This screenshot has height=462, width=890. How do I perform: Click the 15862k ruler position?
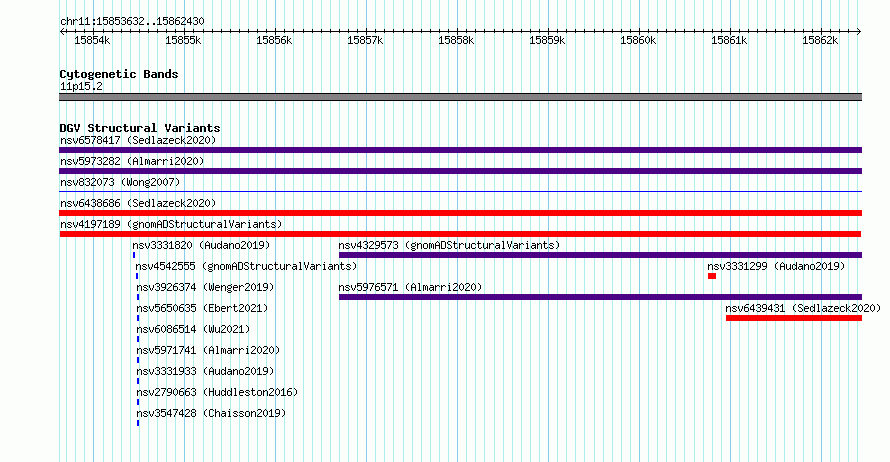[820, 40]
